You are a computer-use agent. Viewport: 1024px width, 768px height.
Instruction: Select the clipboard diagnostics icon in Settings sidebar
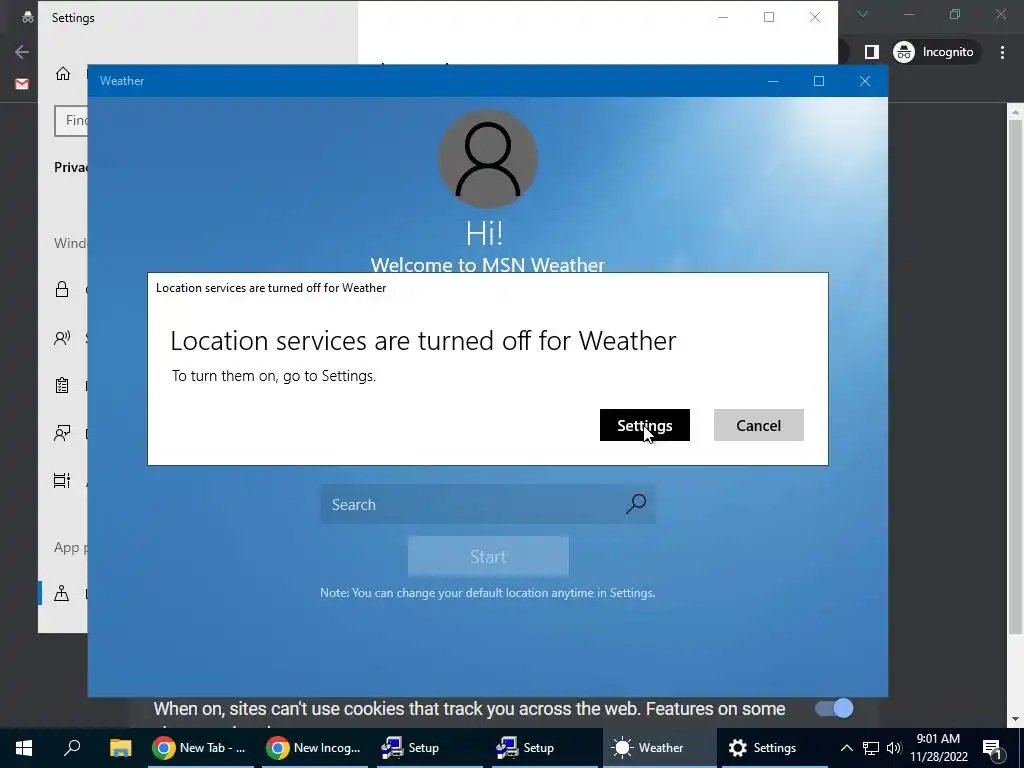pyautogui.click(x=62, y=385)
